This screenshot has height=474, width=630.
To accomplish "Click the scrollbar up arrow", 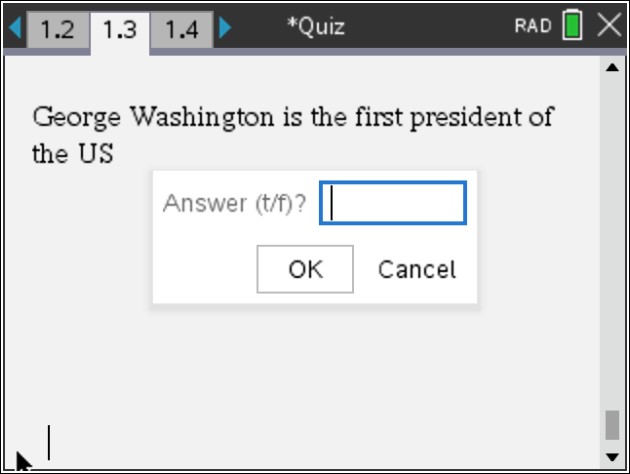I will tap(612, 67).
